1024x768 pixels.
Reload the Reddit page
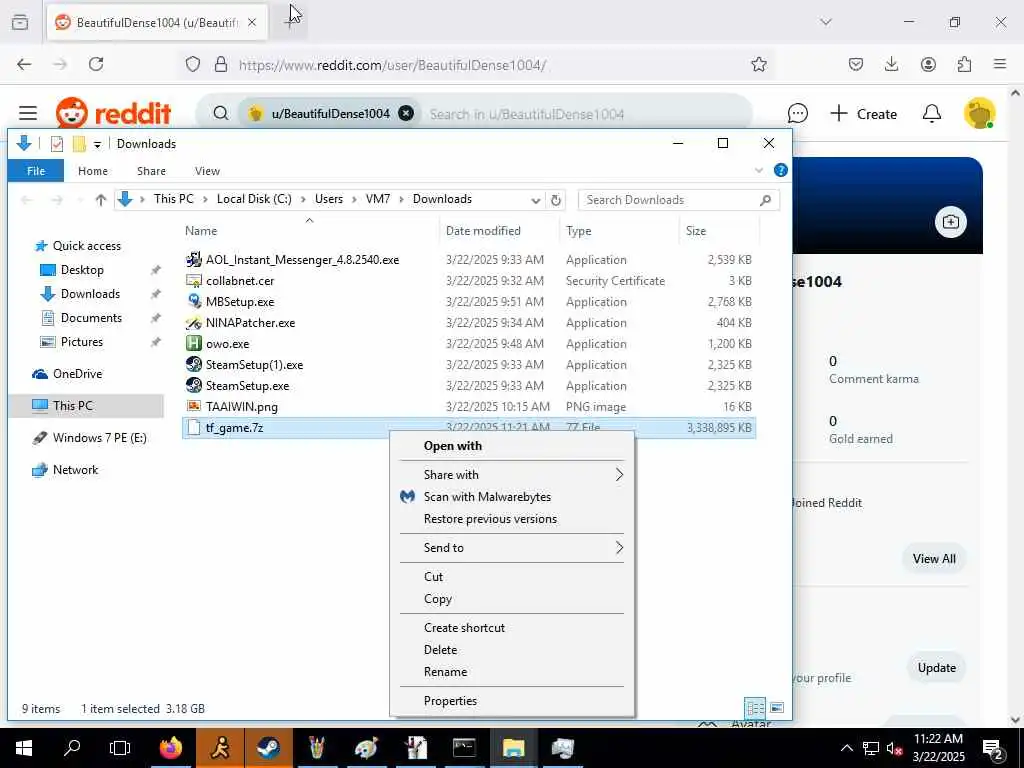96,64
